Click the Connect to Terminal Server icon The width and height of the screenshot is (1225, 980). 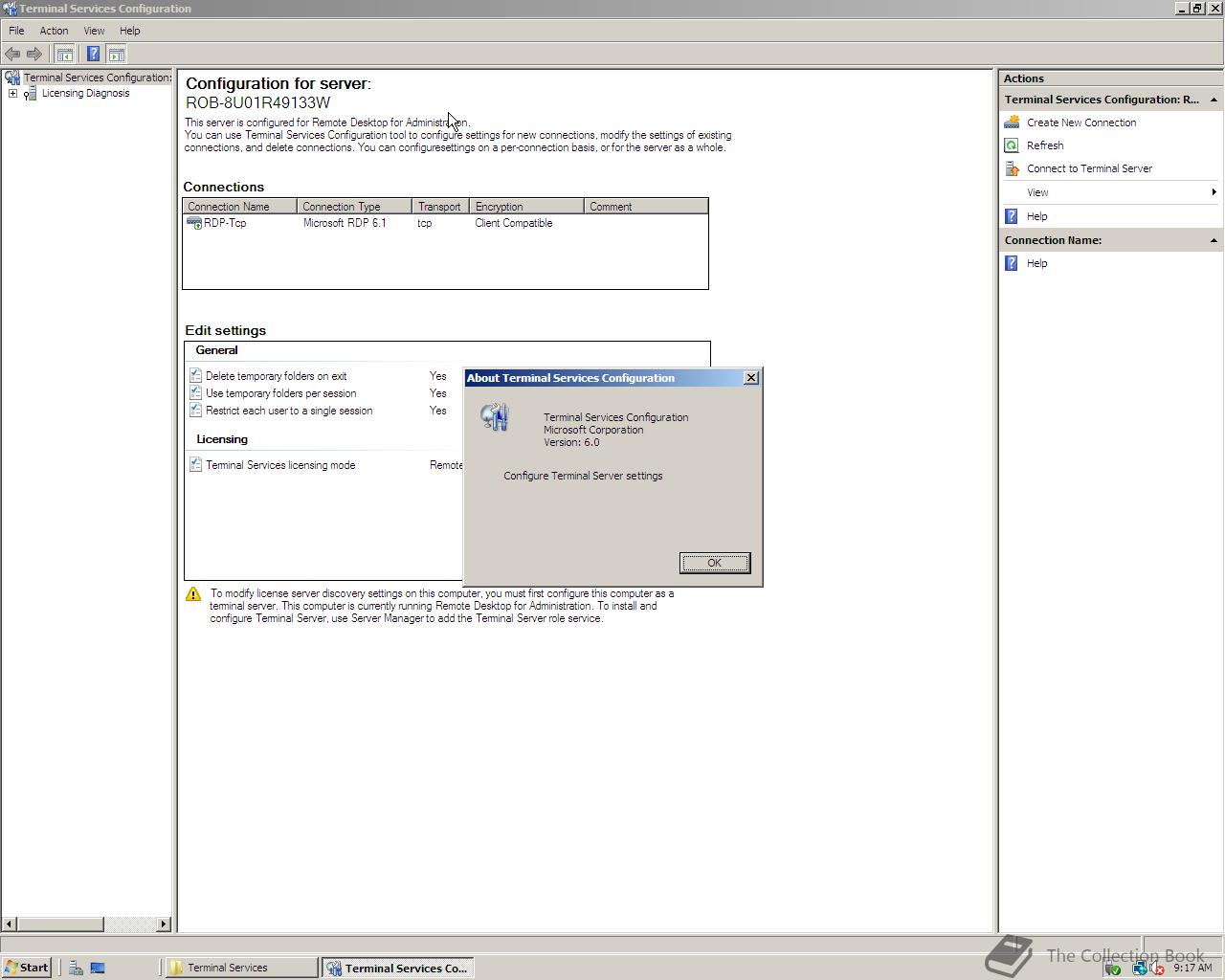[x=1012, y=168]
